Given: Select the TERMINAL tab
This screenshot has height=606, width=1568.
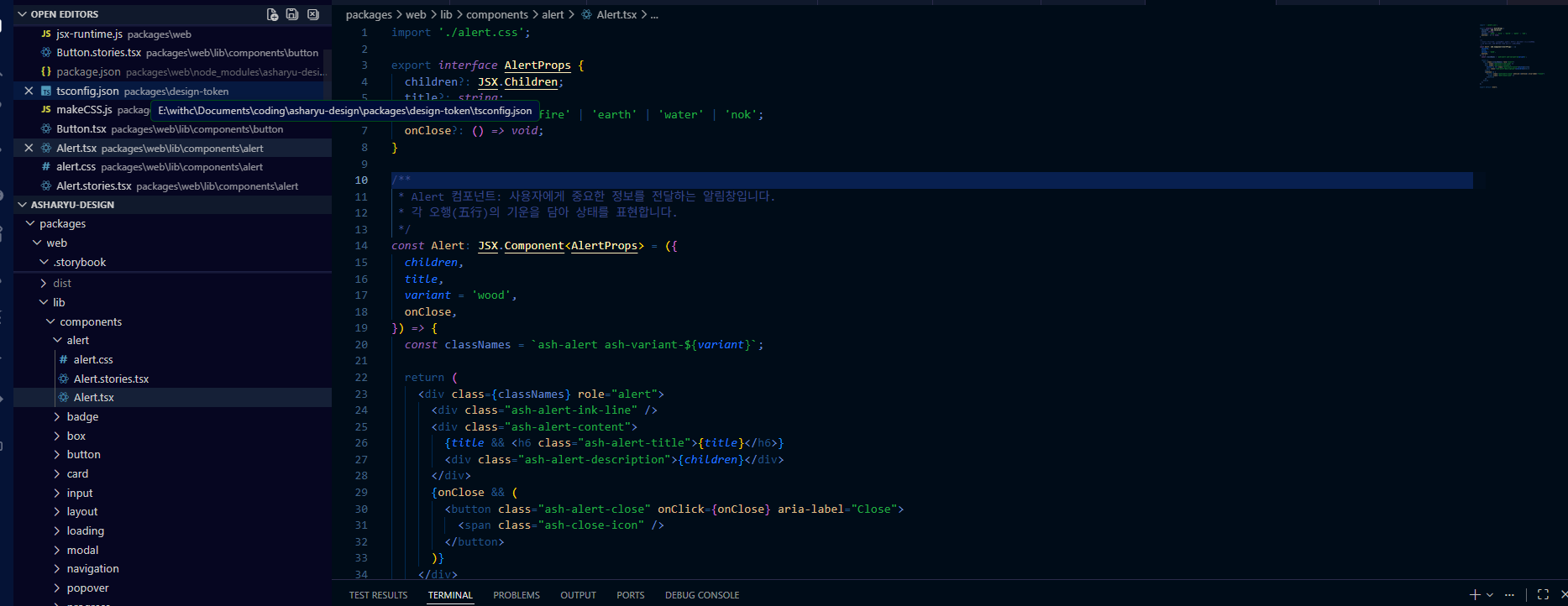Looking at the screenshot, I should point(450,595).
